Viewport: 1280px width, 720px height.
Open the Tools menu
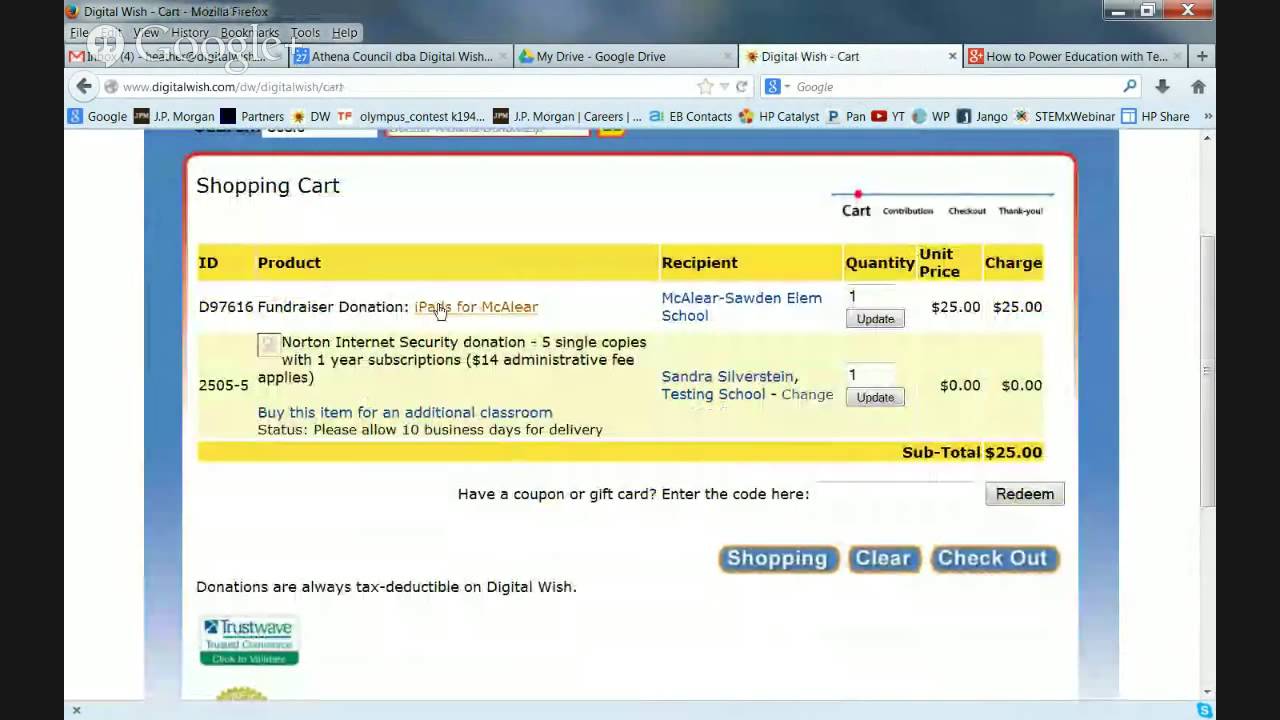click(x=305, y=33)
